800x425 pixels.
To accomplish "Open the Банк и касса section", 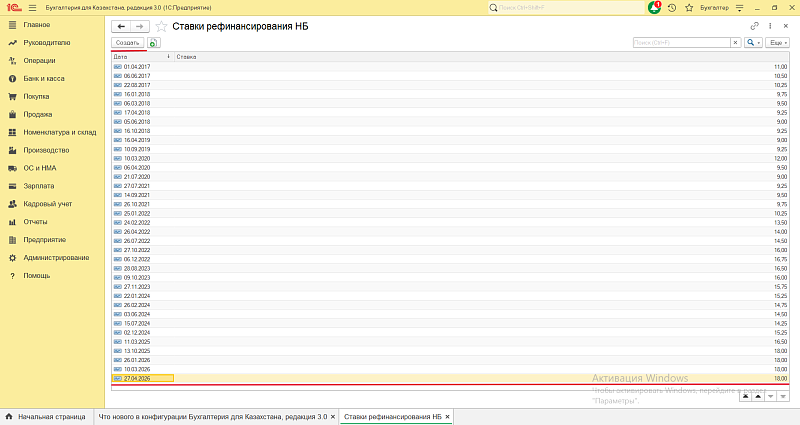I will 44,79.
